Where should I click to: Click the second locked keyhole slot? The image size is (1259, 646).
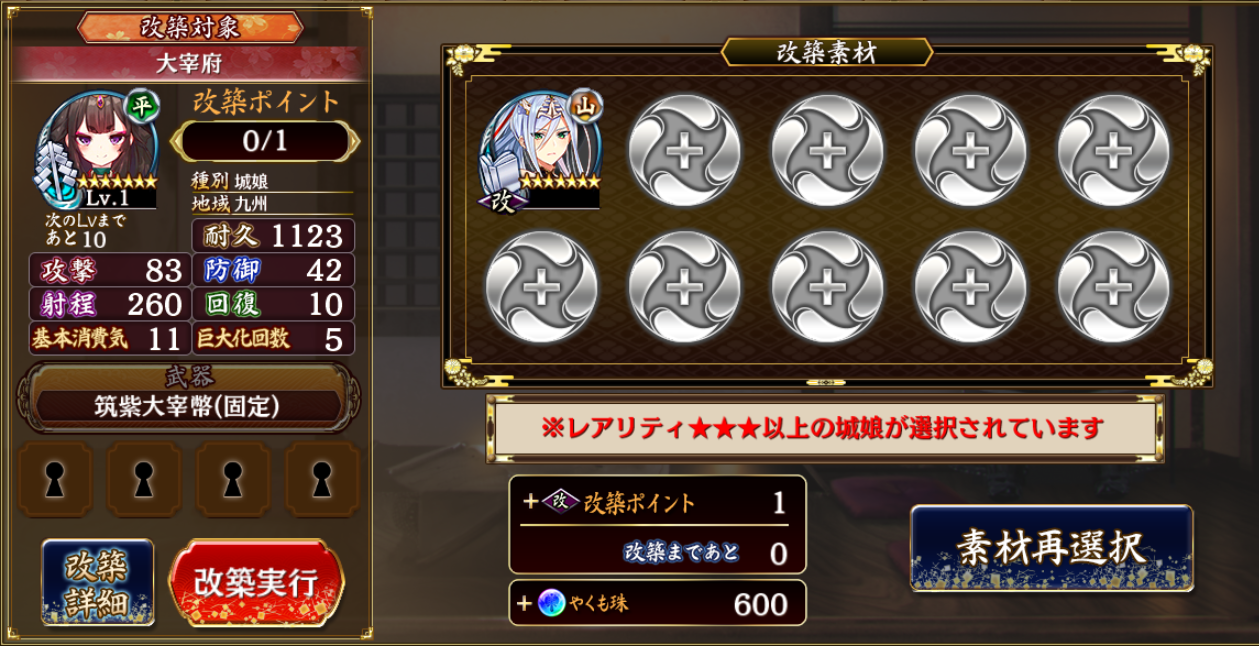144,480
